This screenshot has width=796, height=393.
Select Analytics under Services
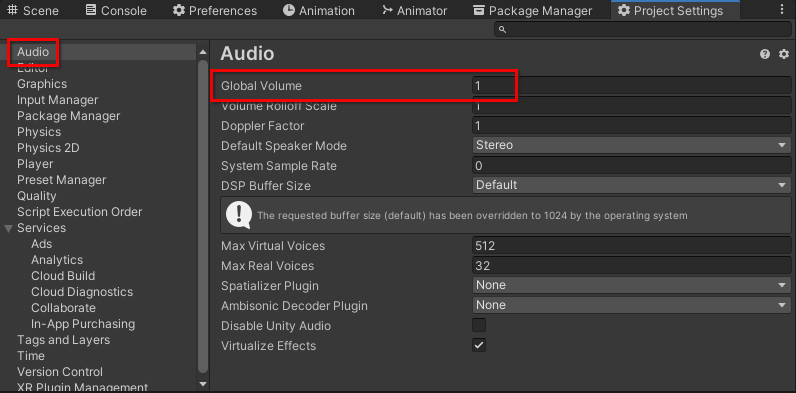(57, 260)
